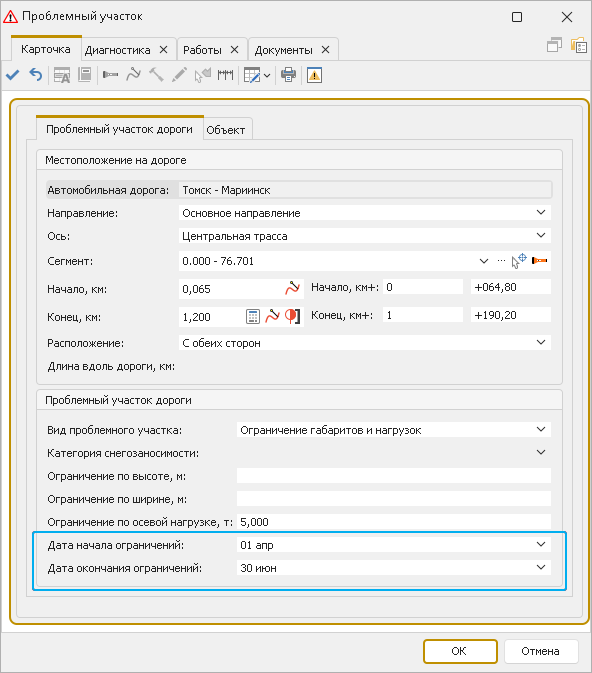This screenshot has height=673, width=592.
Task: Open the Вид проблемного участка dropdown
Action: [x=541, y=430]
